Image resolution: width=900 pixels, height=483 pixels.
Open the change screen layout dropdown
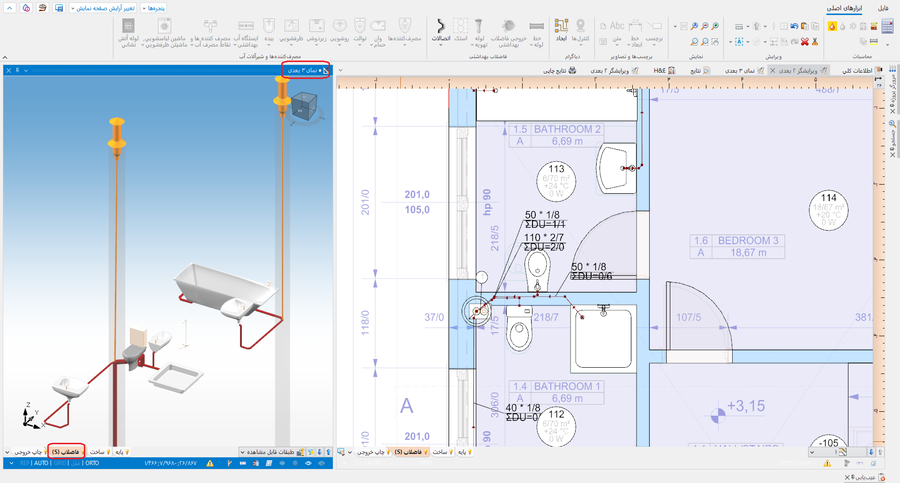(105, 7)
